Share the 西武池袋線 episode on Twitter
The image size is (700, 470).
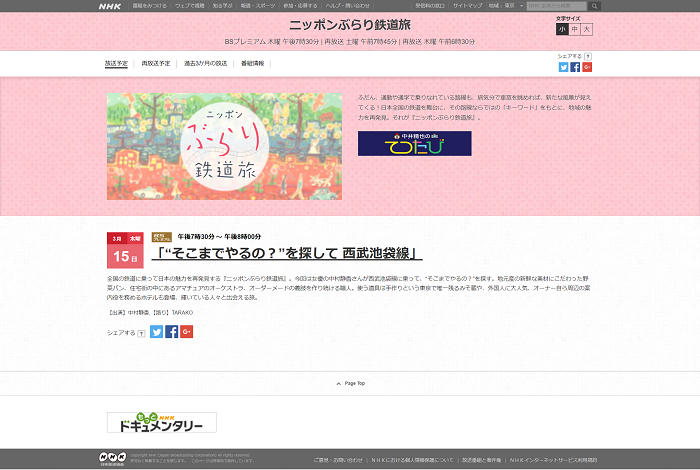click(x=156, y=332)
